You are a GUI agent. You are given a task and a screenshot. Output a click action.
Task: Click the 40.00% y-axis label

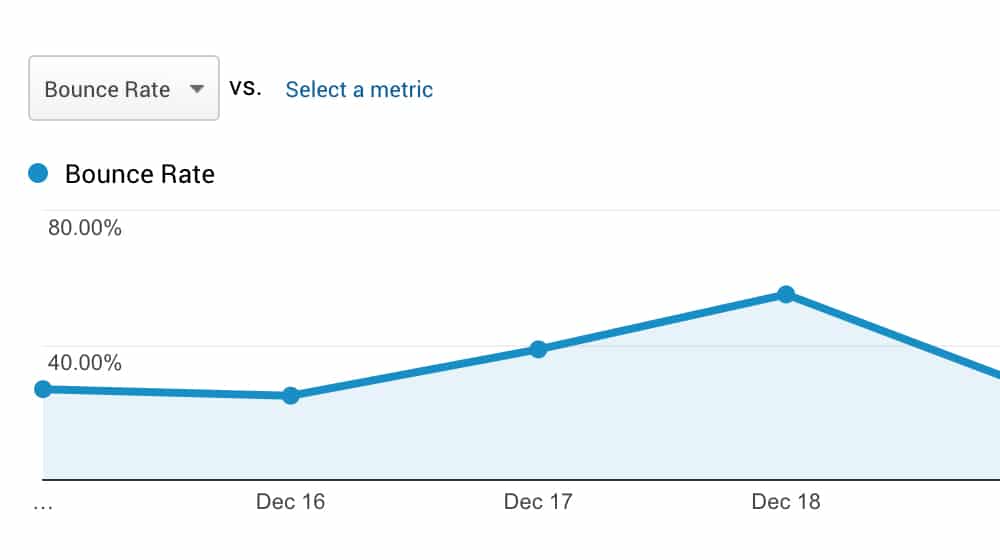(x=85, y=363)
